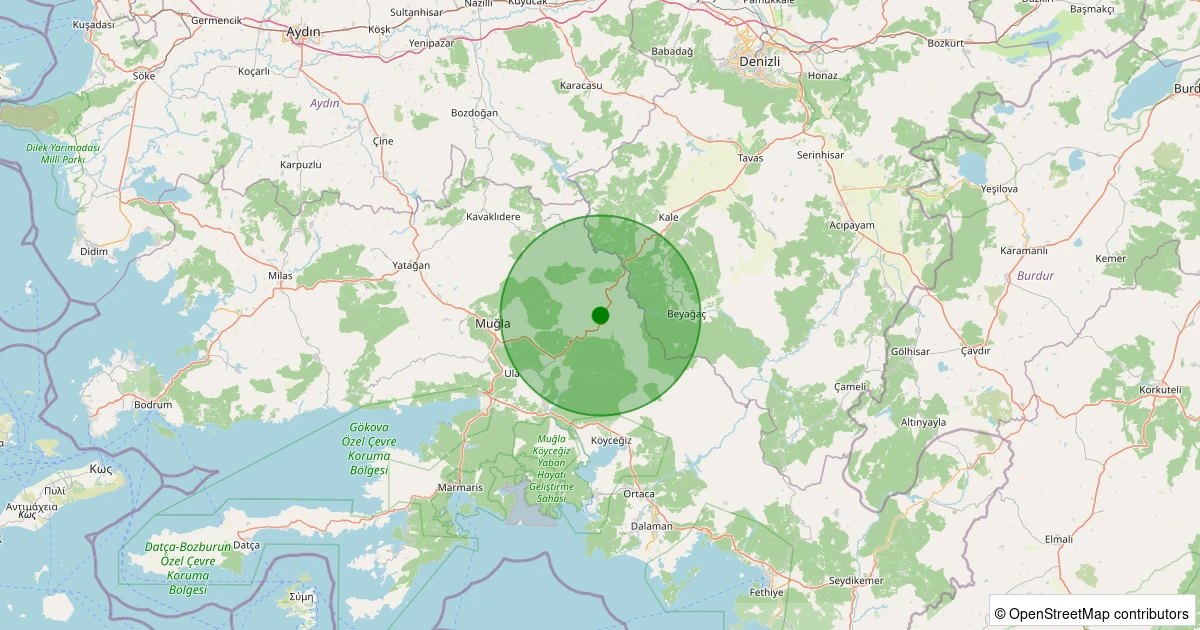Select the Kale town label
Viewport: 1200px width, 630px height.
click(x=669, y=217)
